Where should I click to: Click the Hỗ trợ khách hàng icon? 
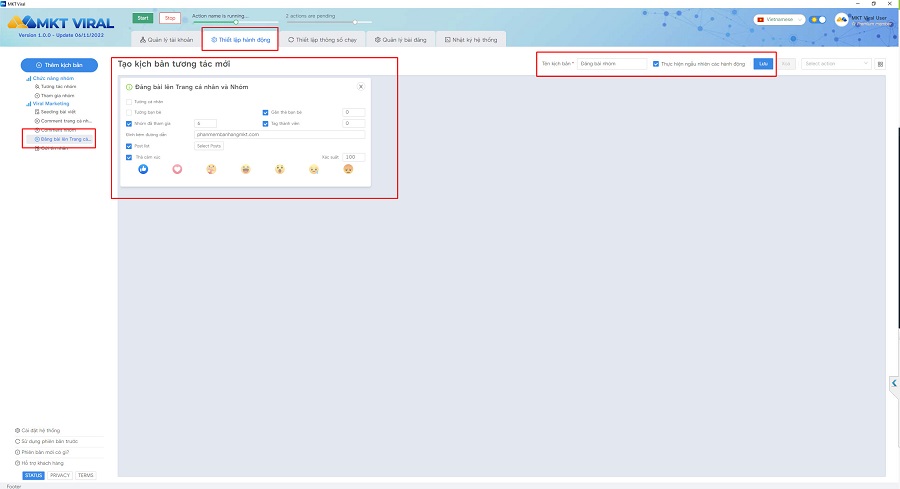(17, 463)
